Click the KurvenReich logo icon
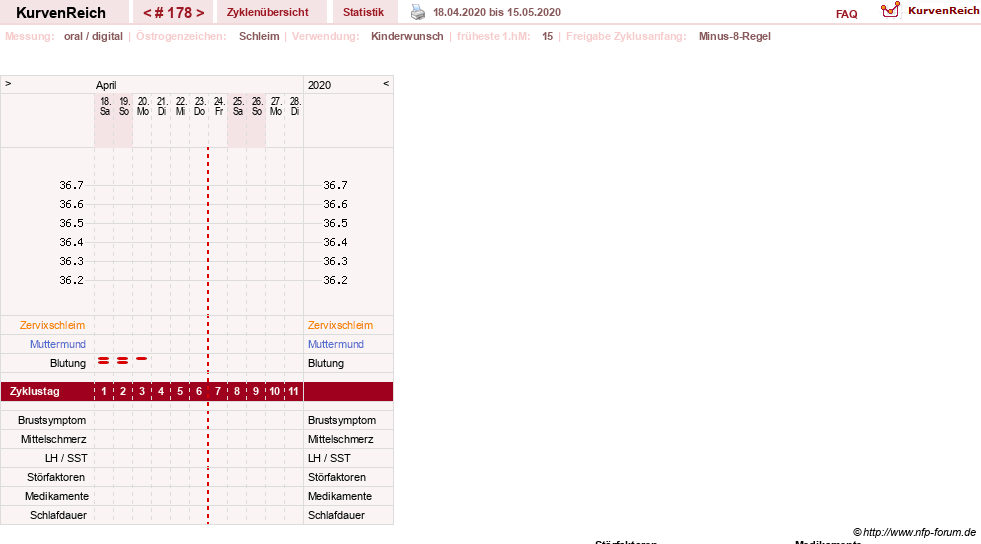Image resolution: width=981 pixels, height=544 pixels. coord(890,10)
